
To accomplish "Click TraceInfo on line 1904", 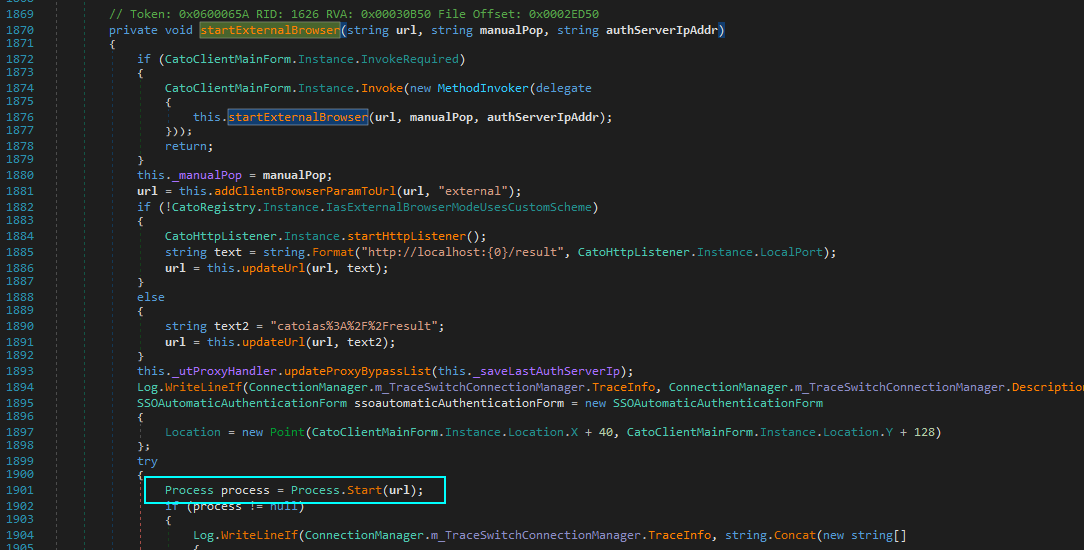I will (x=680, y=535).
